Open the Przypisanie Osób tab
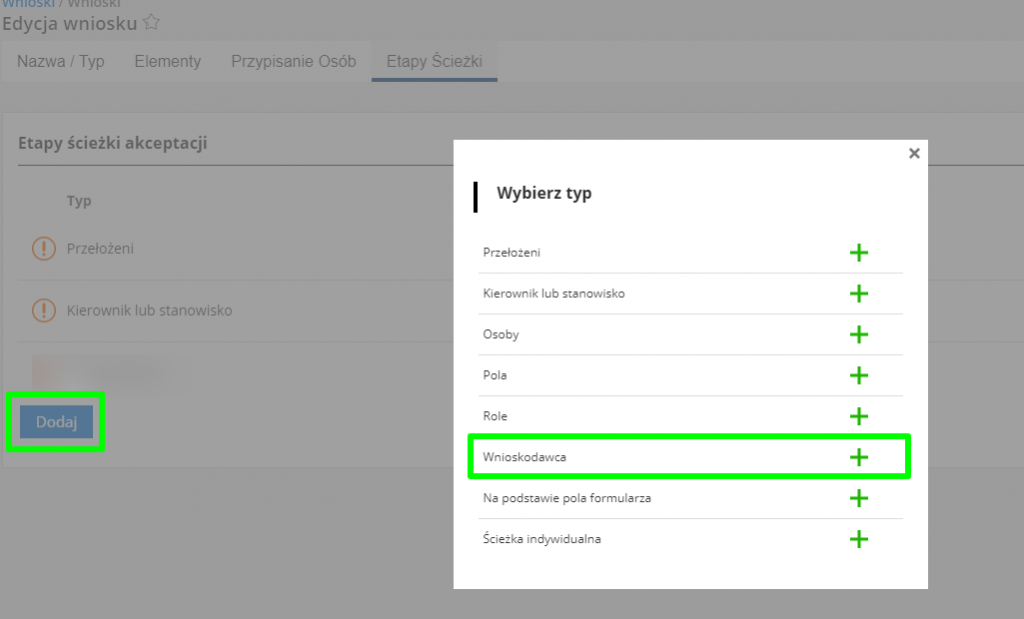The height and width of the screenshot is (619, 1024). point(294,61)
